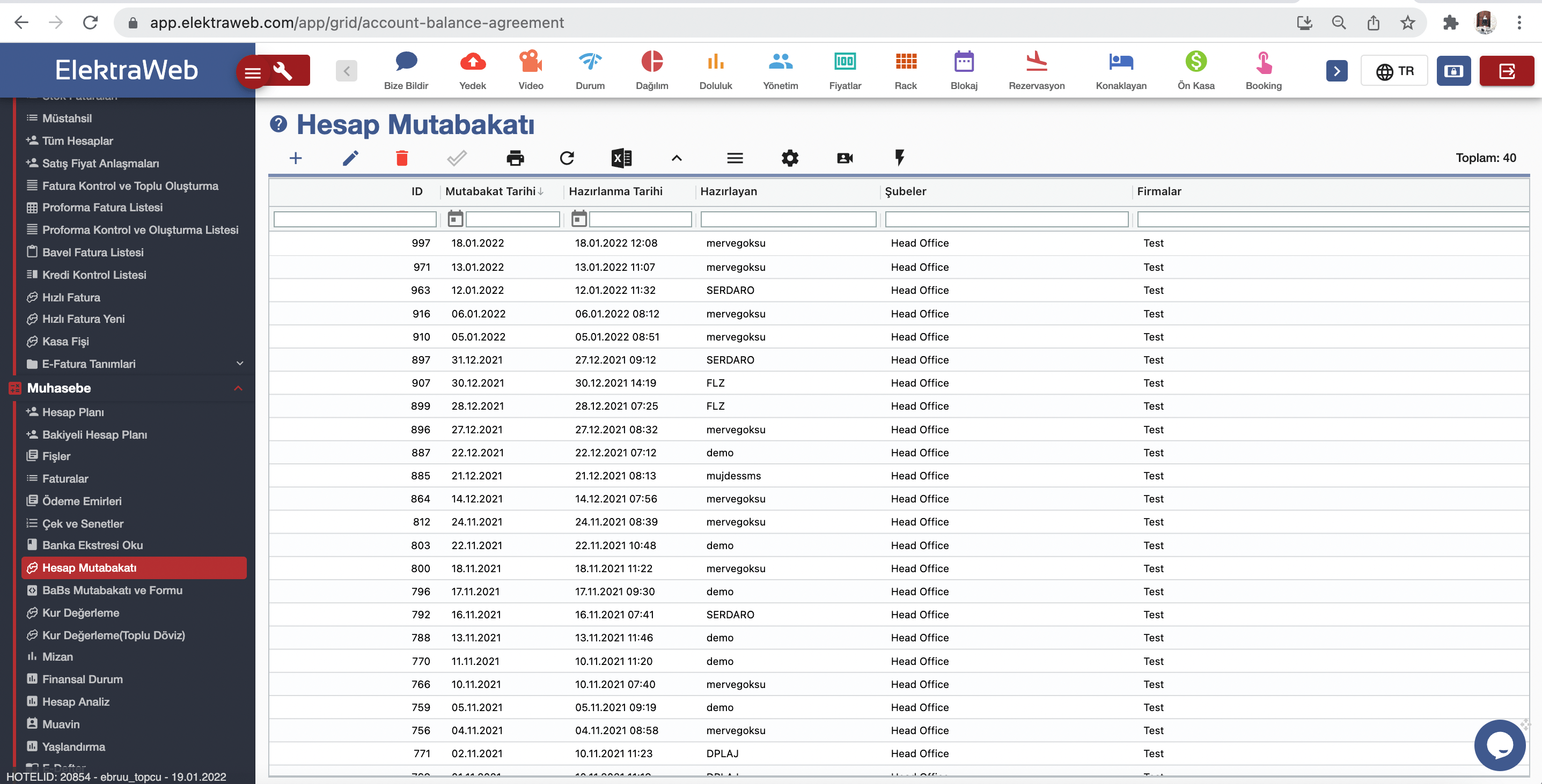The width and height of the screenshot is (1542, 784).
Task: Open Mutabakat Tarihi filter calendar picker
Action: tap(456, 218)
